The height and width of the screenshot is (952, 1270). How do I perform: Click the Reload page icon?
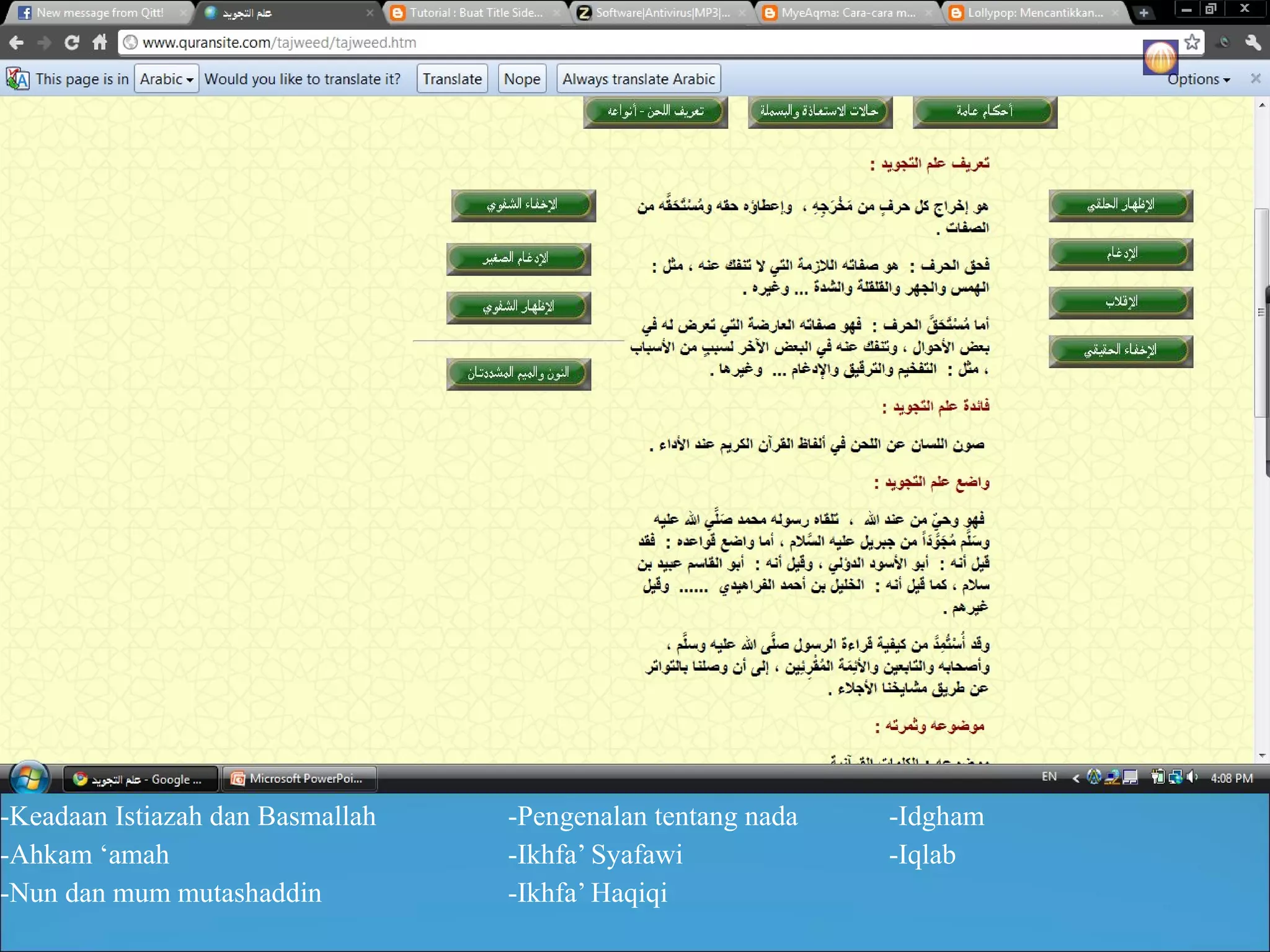click(x=72, y=42)
